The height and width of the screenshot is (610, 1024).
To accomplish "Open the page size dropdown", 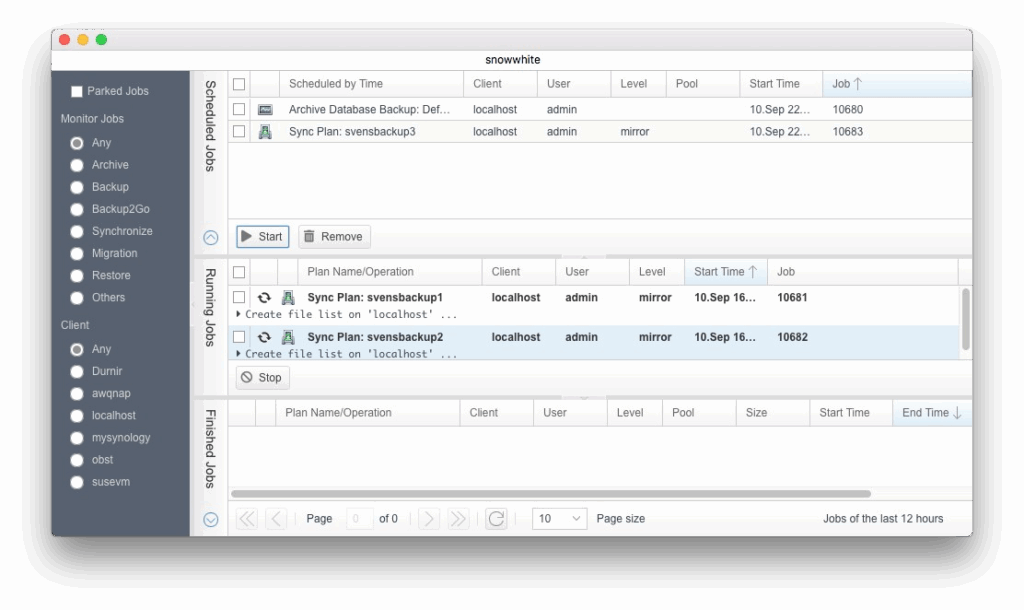I will tap(560, 518).
